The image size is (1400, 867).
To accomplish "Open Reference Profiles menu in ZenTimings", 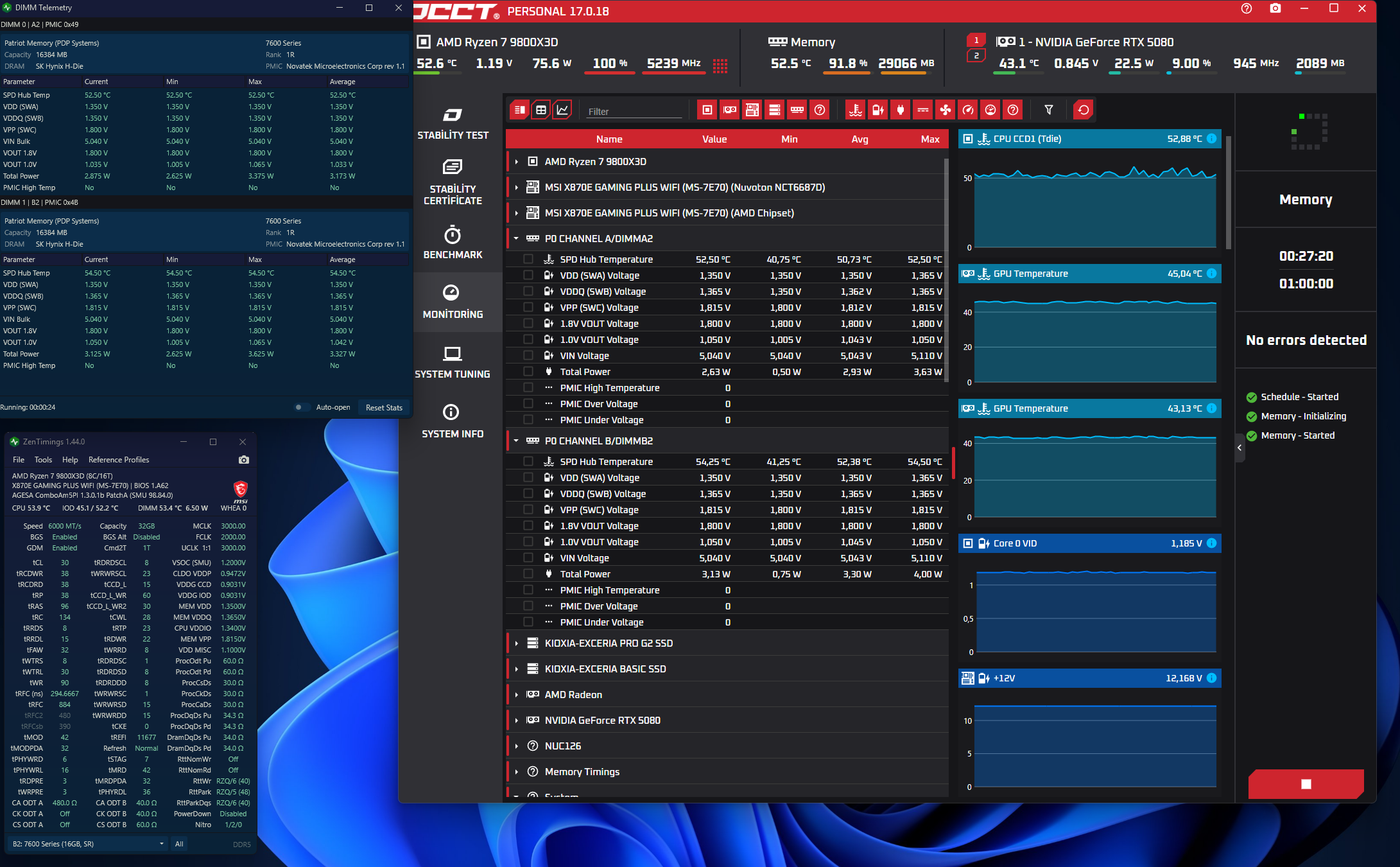I will [119, 460].
